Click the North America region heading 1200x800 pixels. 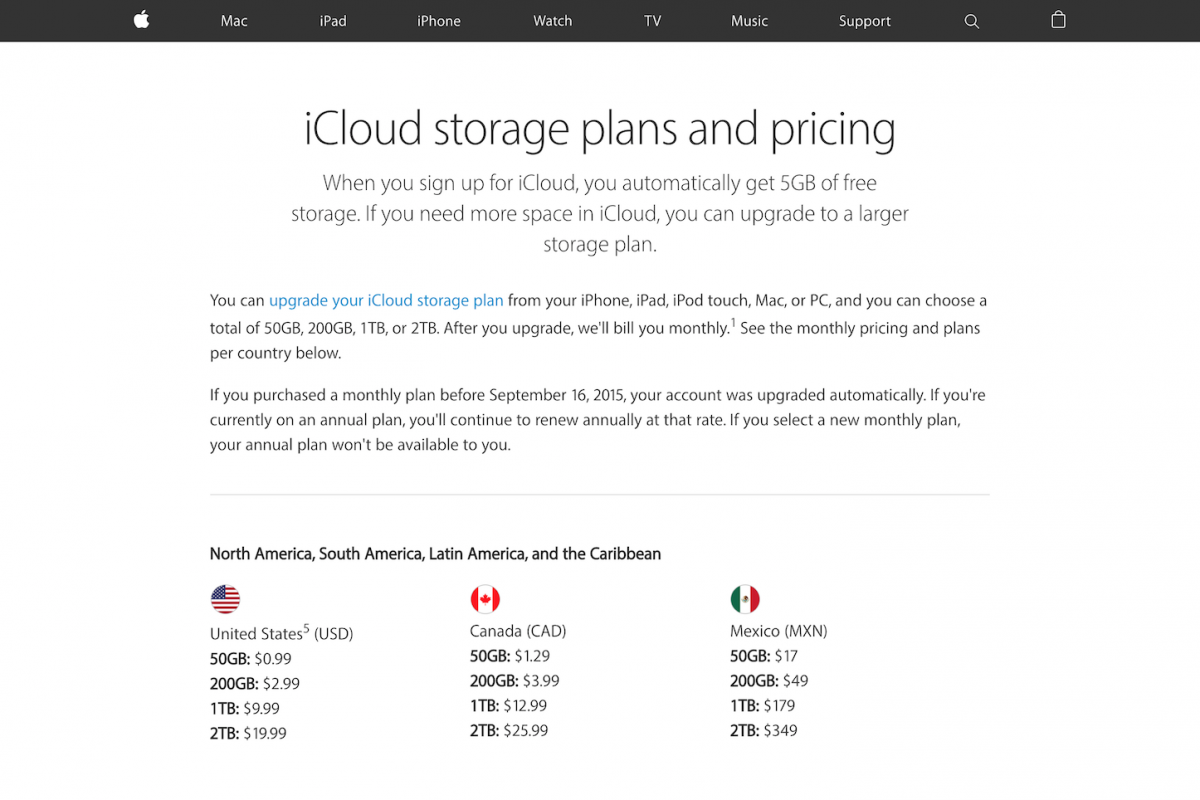tap(435, 553)
